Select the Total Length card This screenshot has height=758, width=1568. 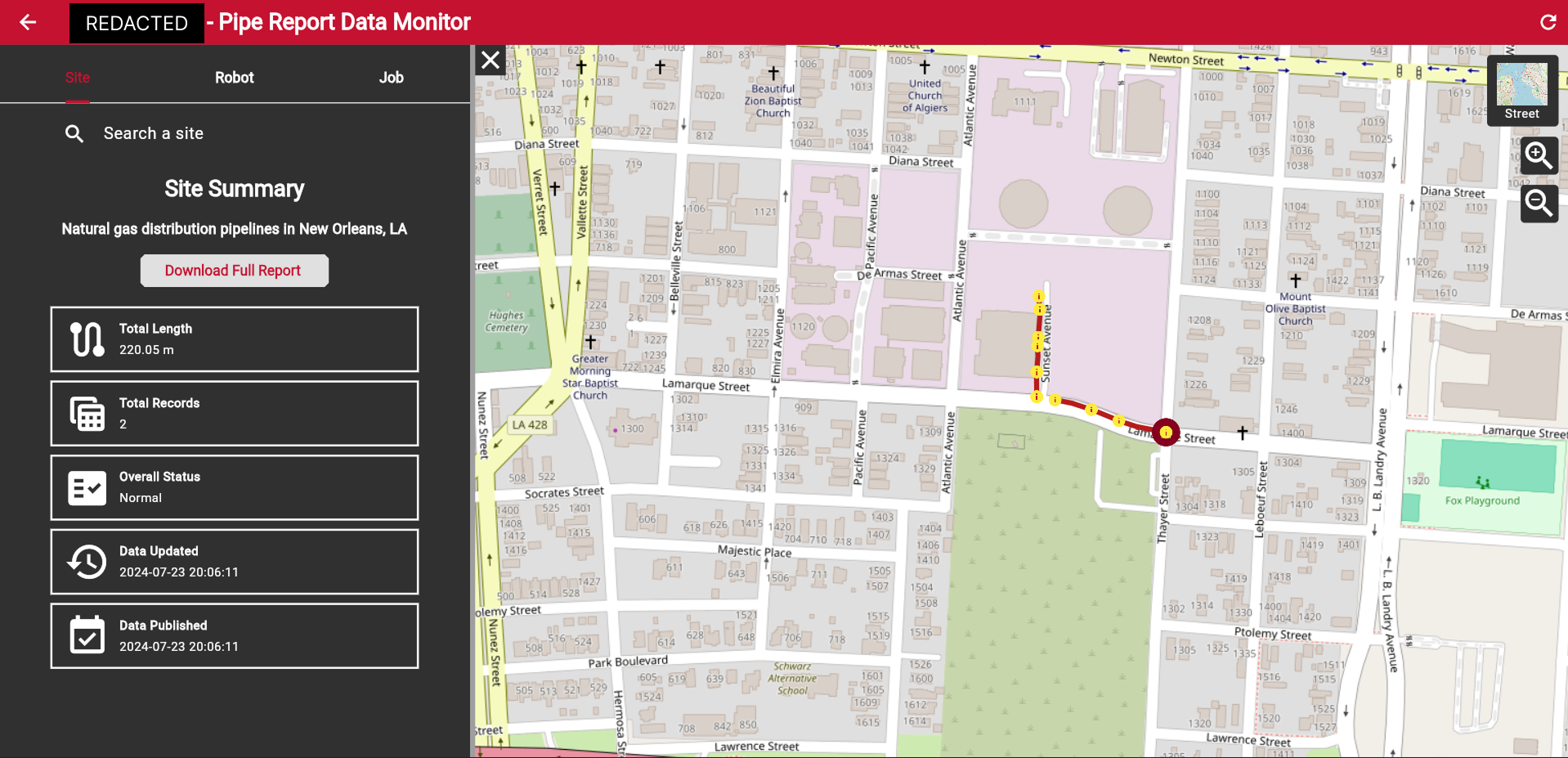coord(235,339)
